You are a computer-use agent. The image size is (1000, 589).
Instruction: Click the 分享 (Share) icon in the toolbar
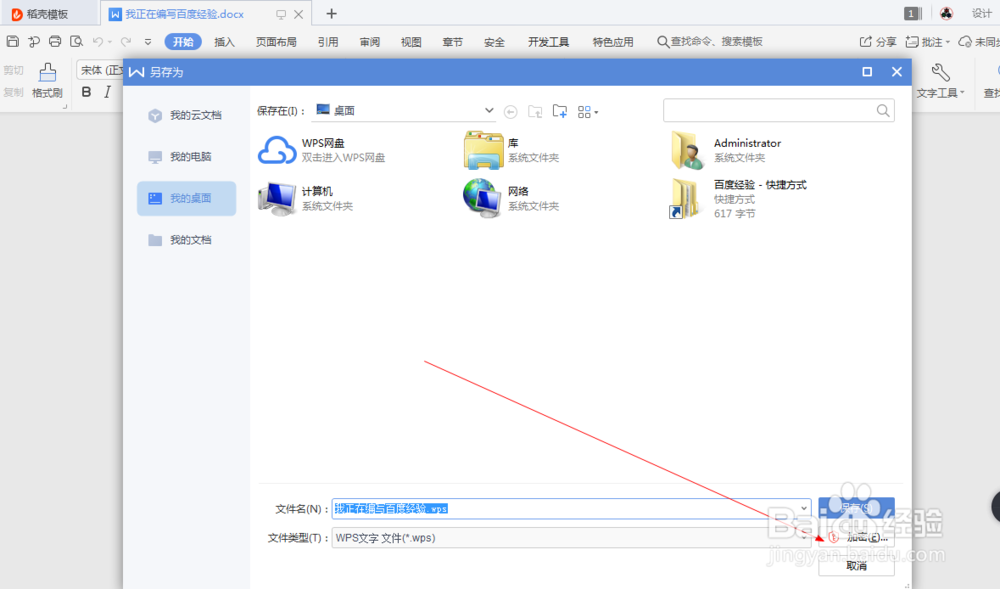(x=865, y=41)
